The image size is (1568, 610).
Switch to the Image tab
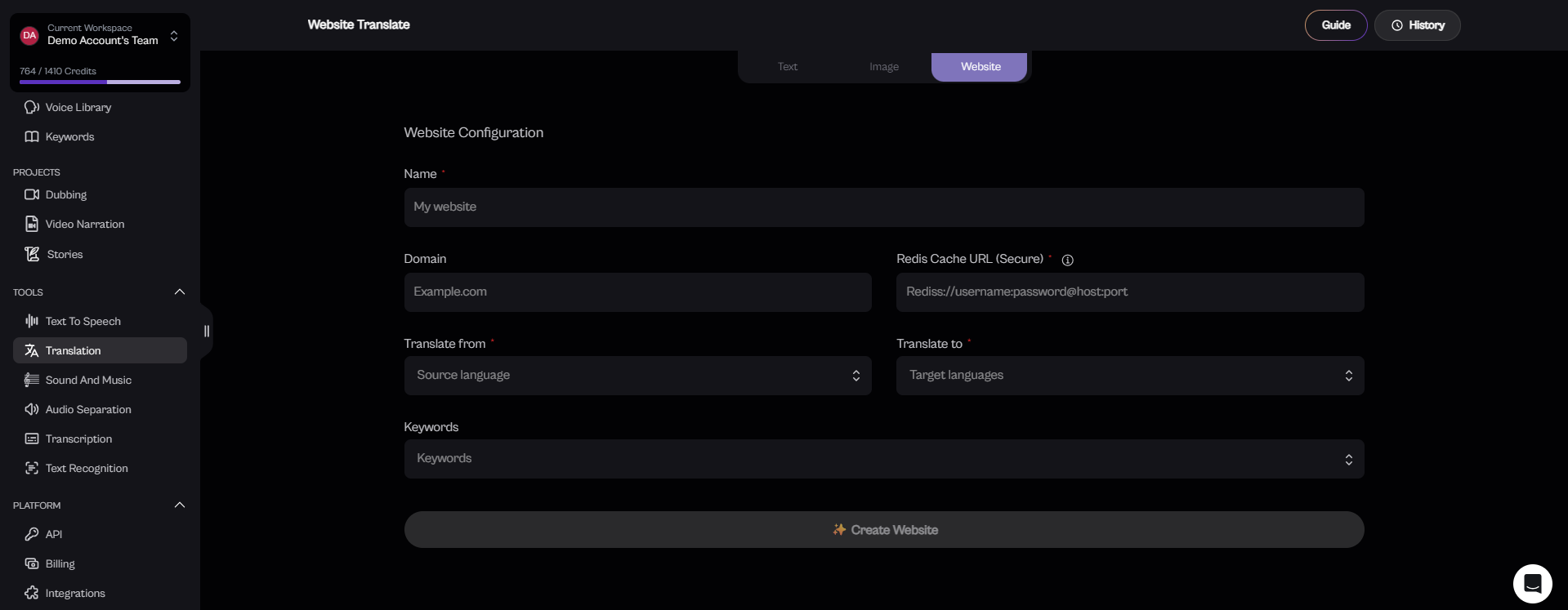point(883,67)
